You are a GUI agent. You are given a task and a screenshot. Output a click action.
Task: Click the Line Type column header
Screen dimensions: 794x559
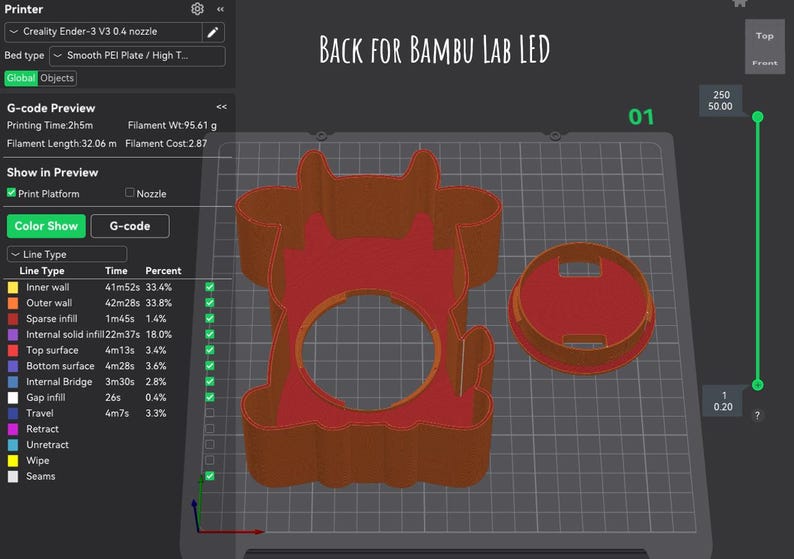(x=42, y=271)
